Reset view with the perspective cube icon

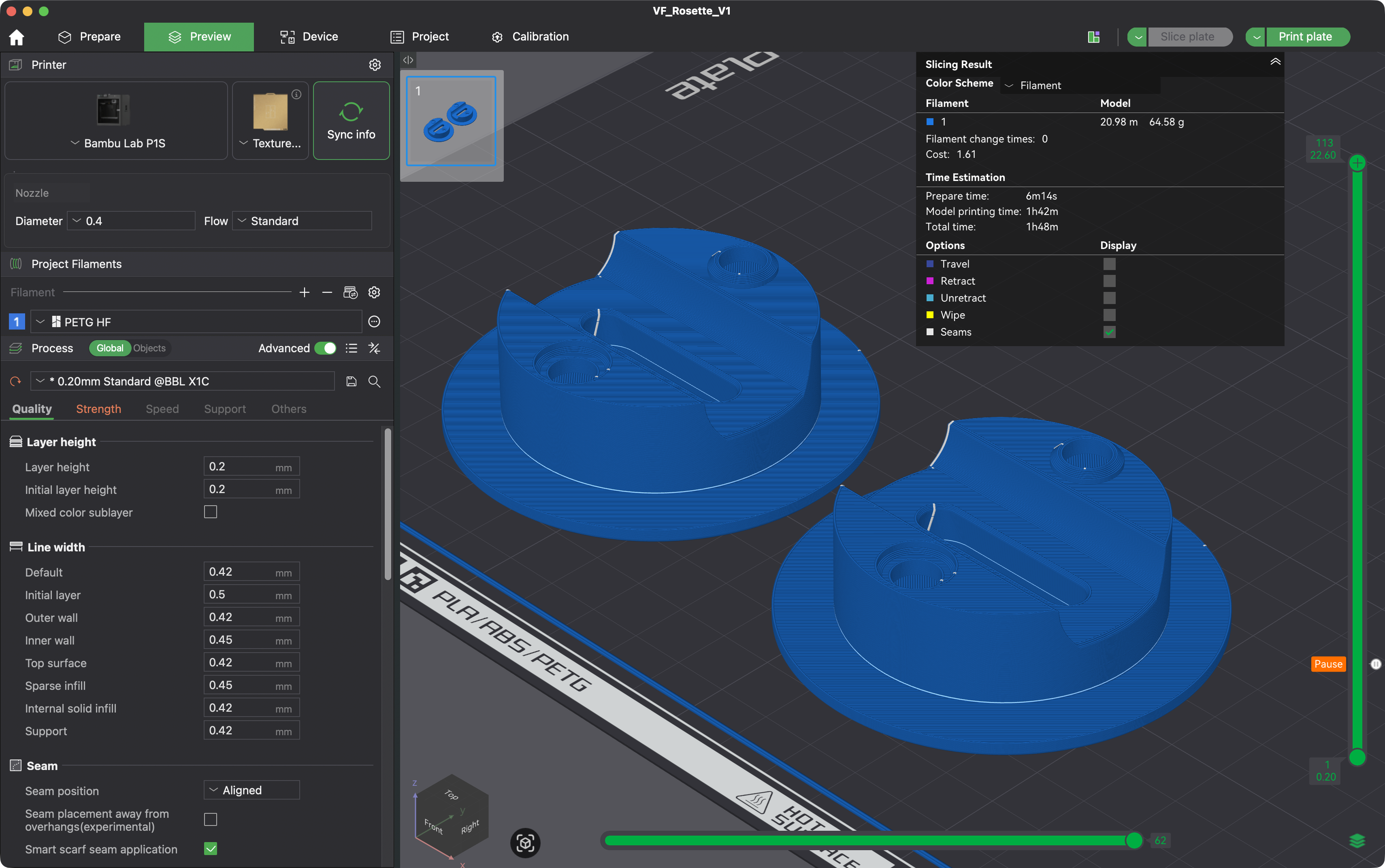[x=525, y=843]
